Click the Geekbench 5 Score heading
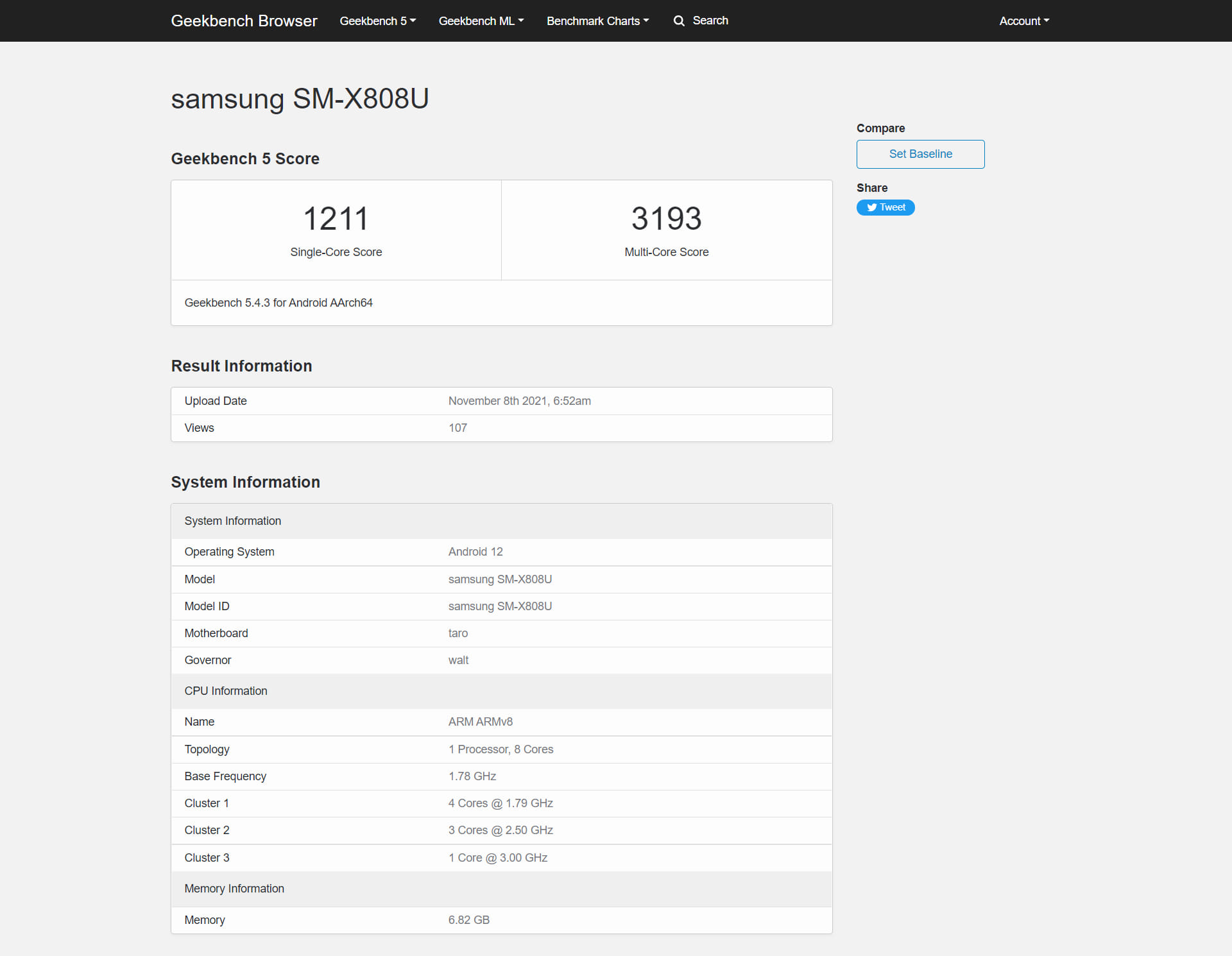 (245, 158)
